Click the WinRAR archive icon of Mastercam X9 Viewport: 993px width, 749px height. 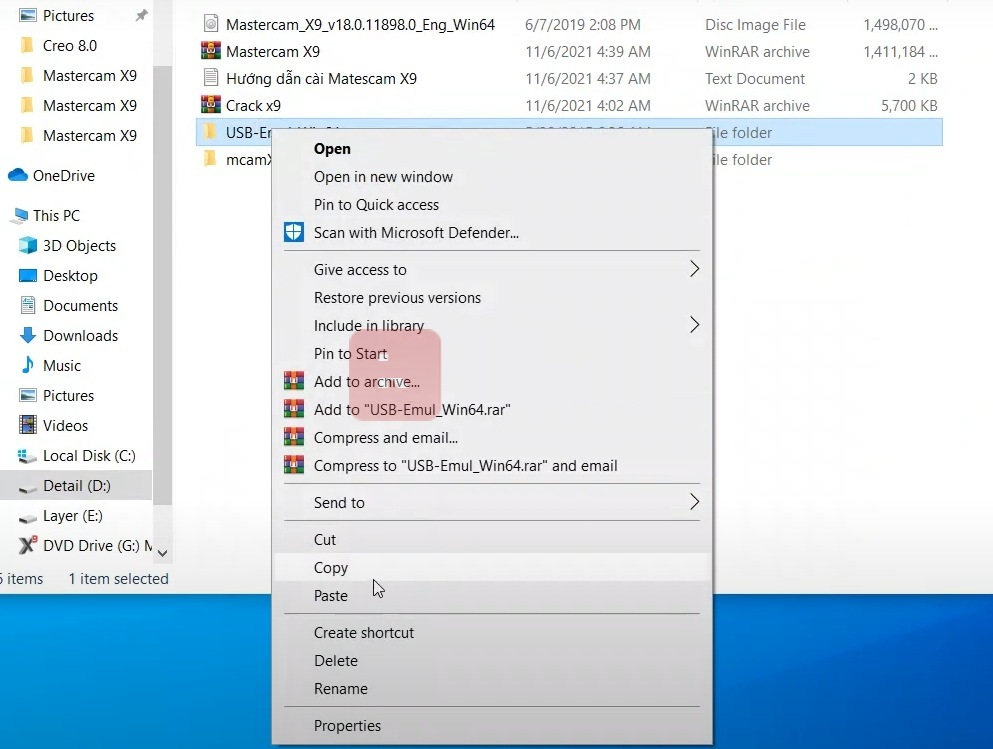point(210,51)
